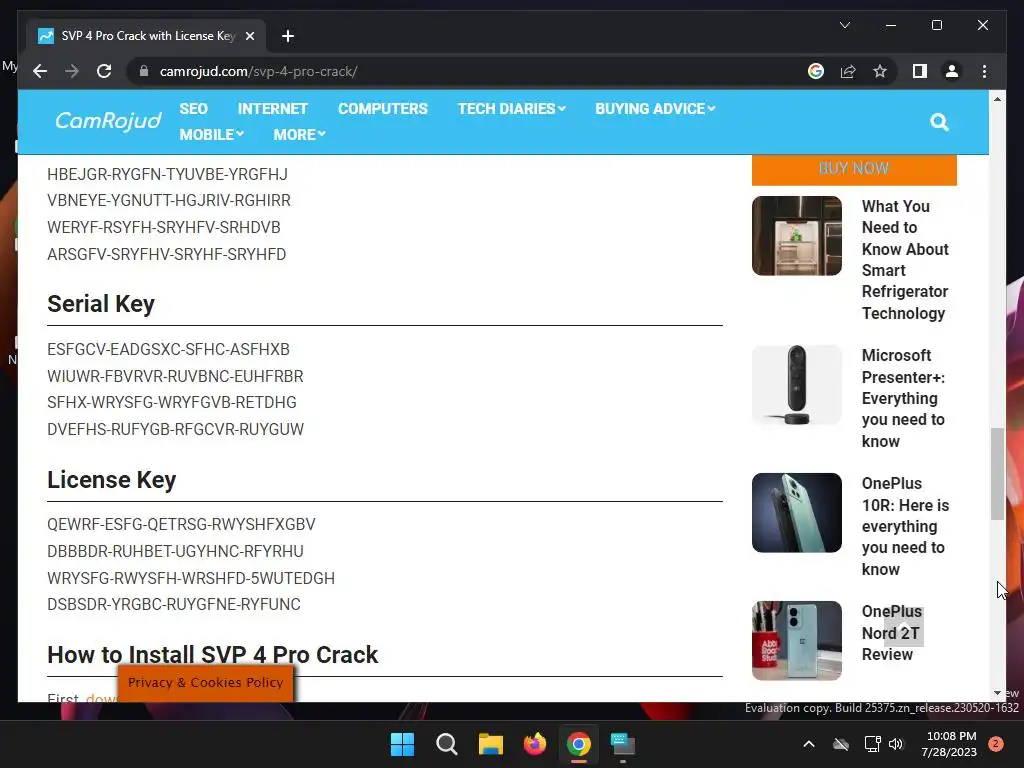Click the License Key heading
The height and width of the screenshot is (768, 1024).
tap(112, 480)
